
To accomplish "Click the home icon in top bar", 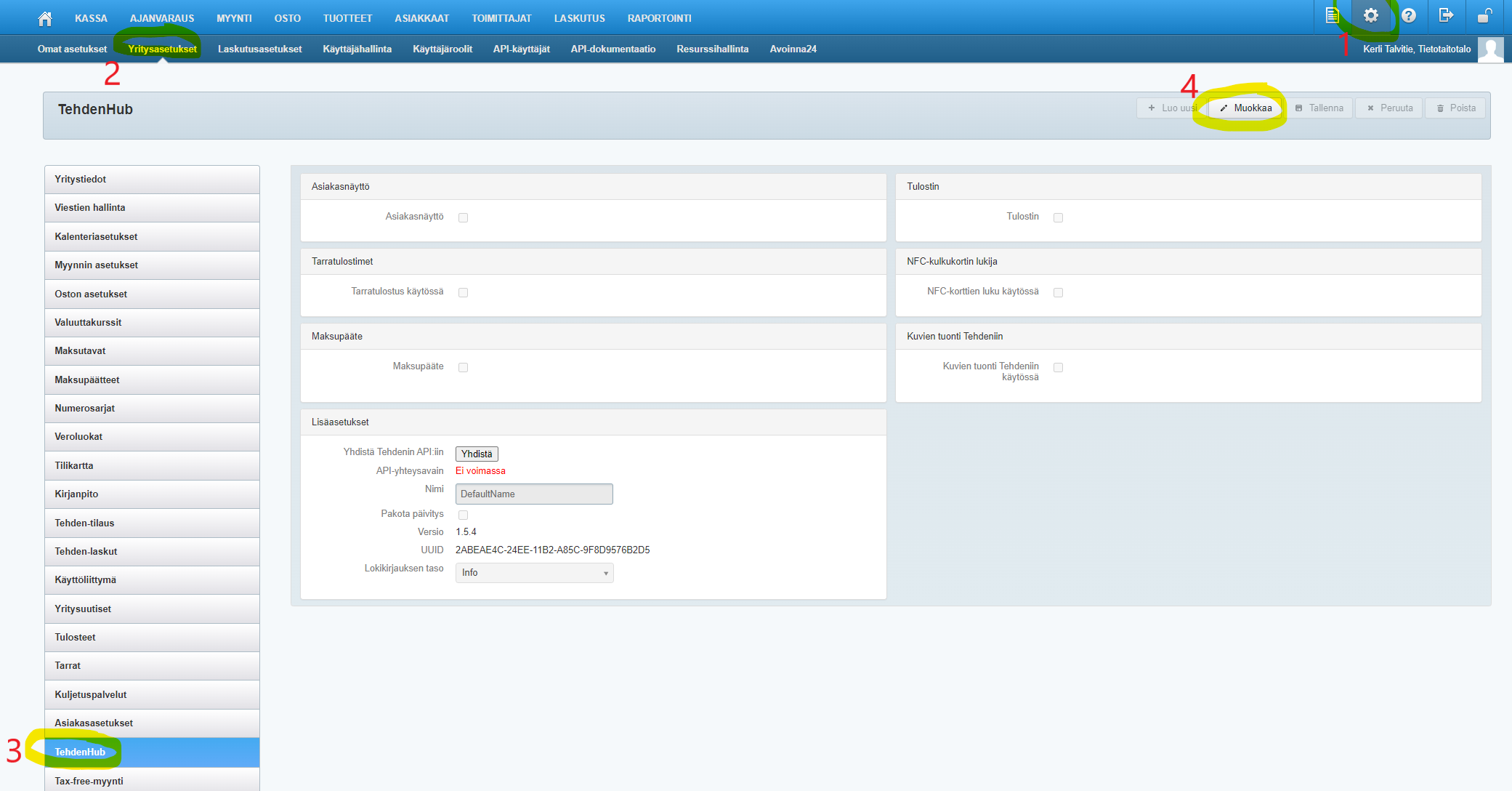I will [x=45, y=18].
